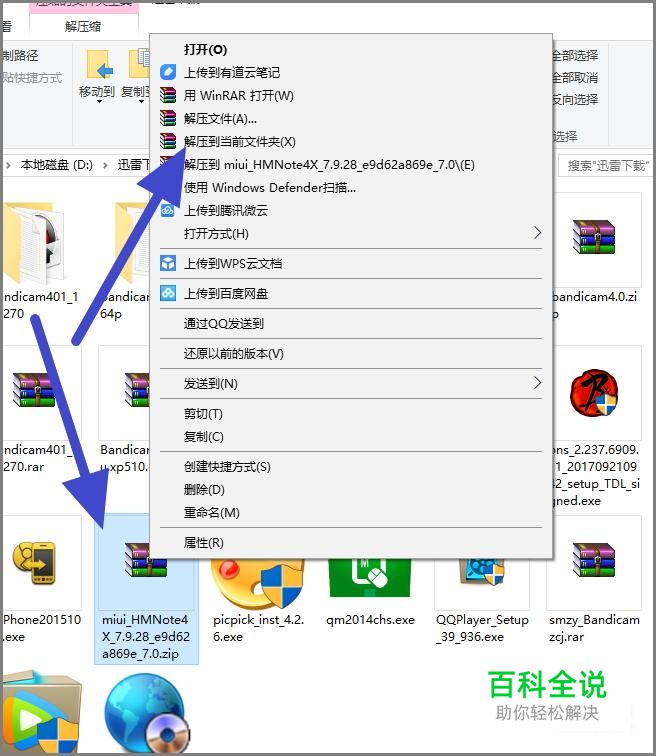Click the WPS cloud cube icon

(168, 263)
